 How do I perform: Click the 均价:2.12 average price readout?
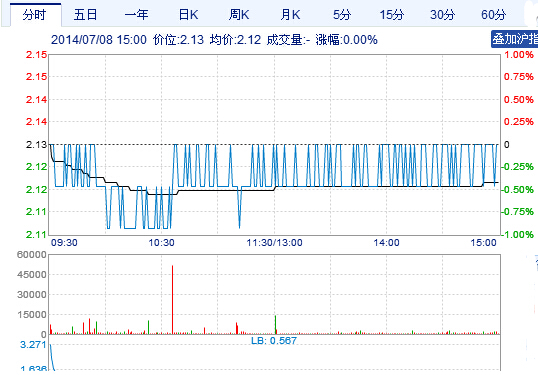pos(235,40)
